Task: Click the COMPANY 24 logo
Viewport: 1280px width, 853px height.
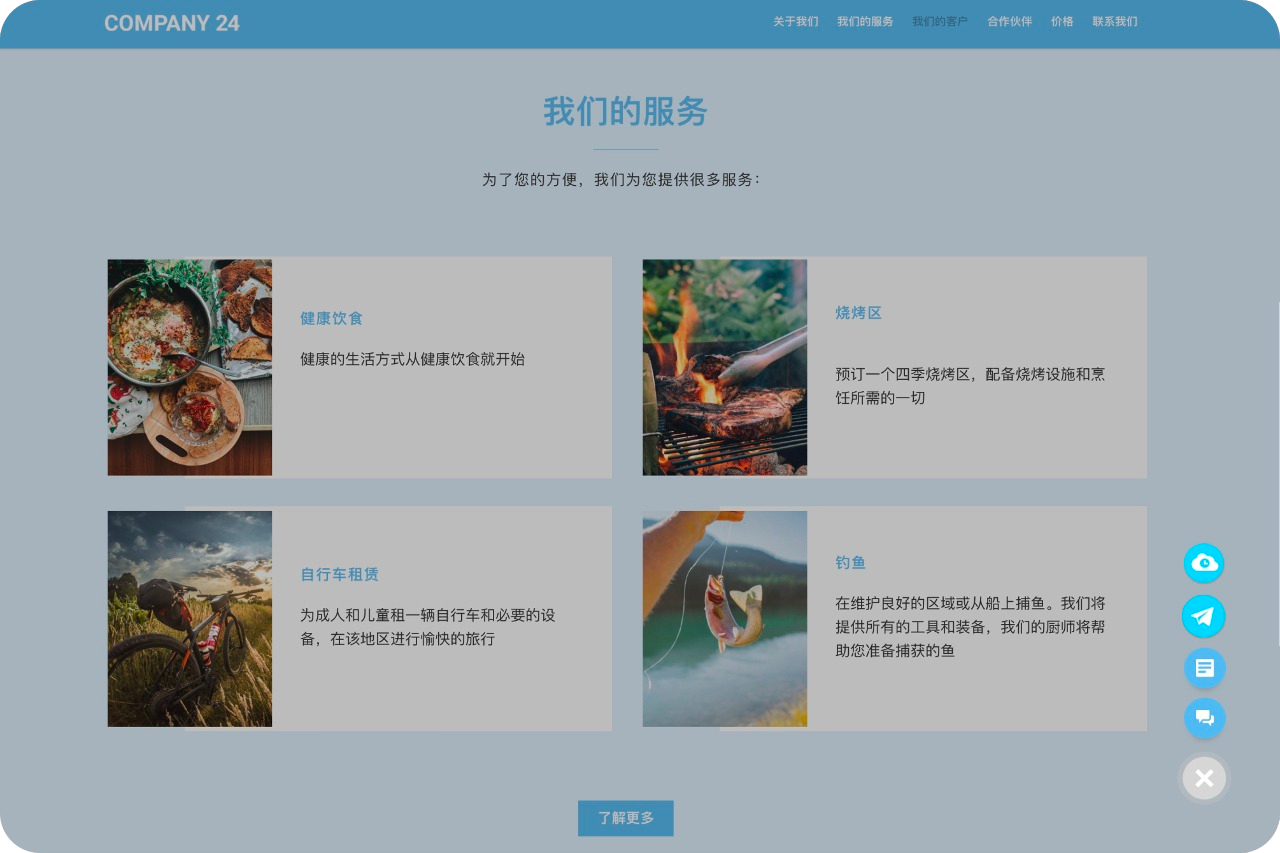Action: (x=172, y=23)
